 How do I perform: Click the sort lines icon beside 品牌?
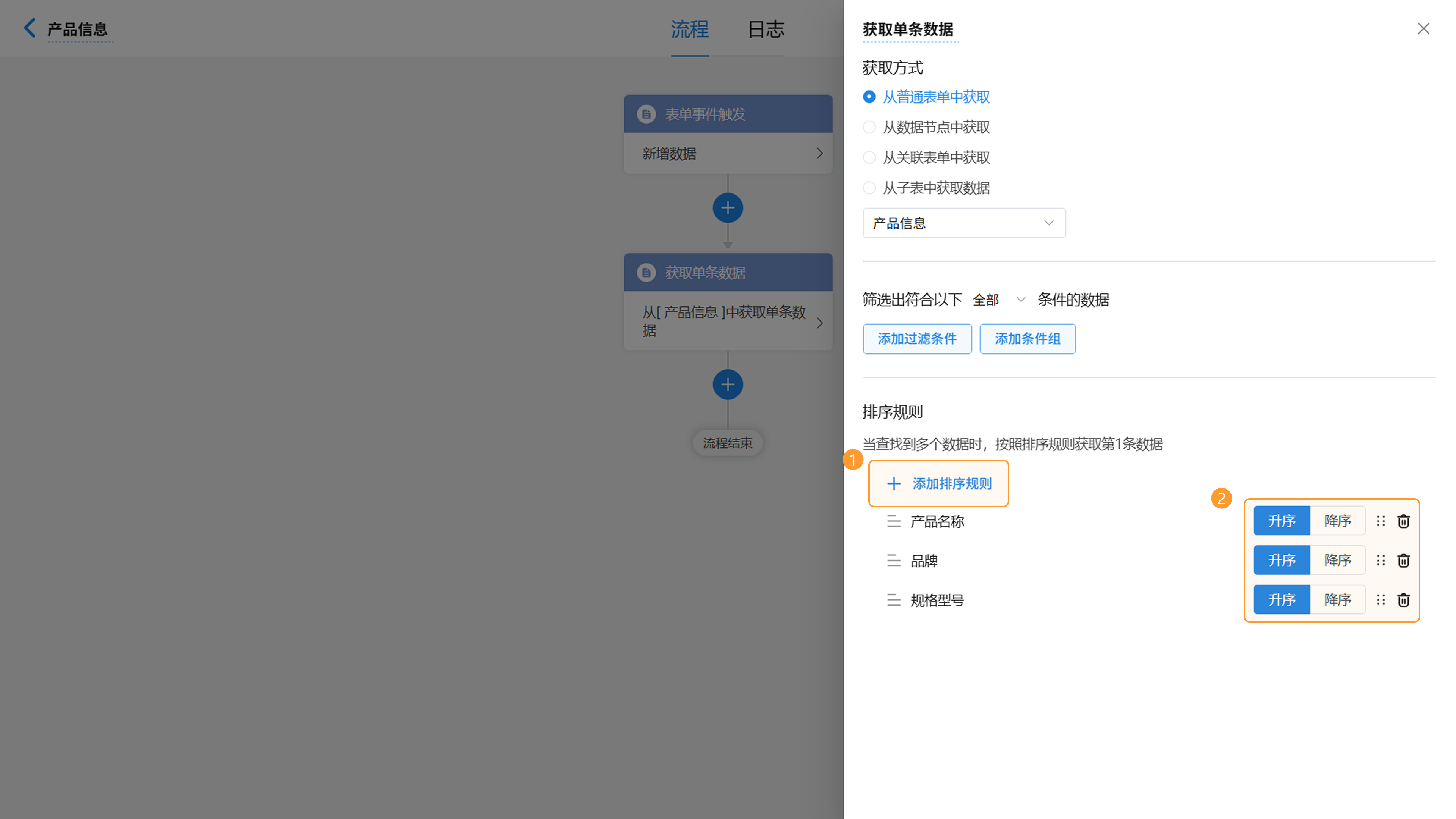894,561
